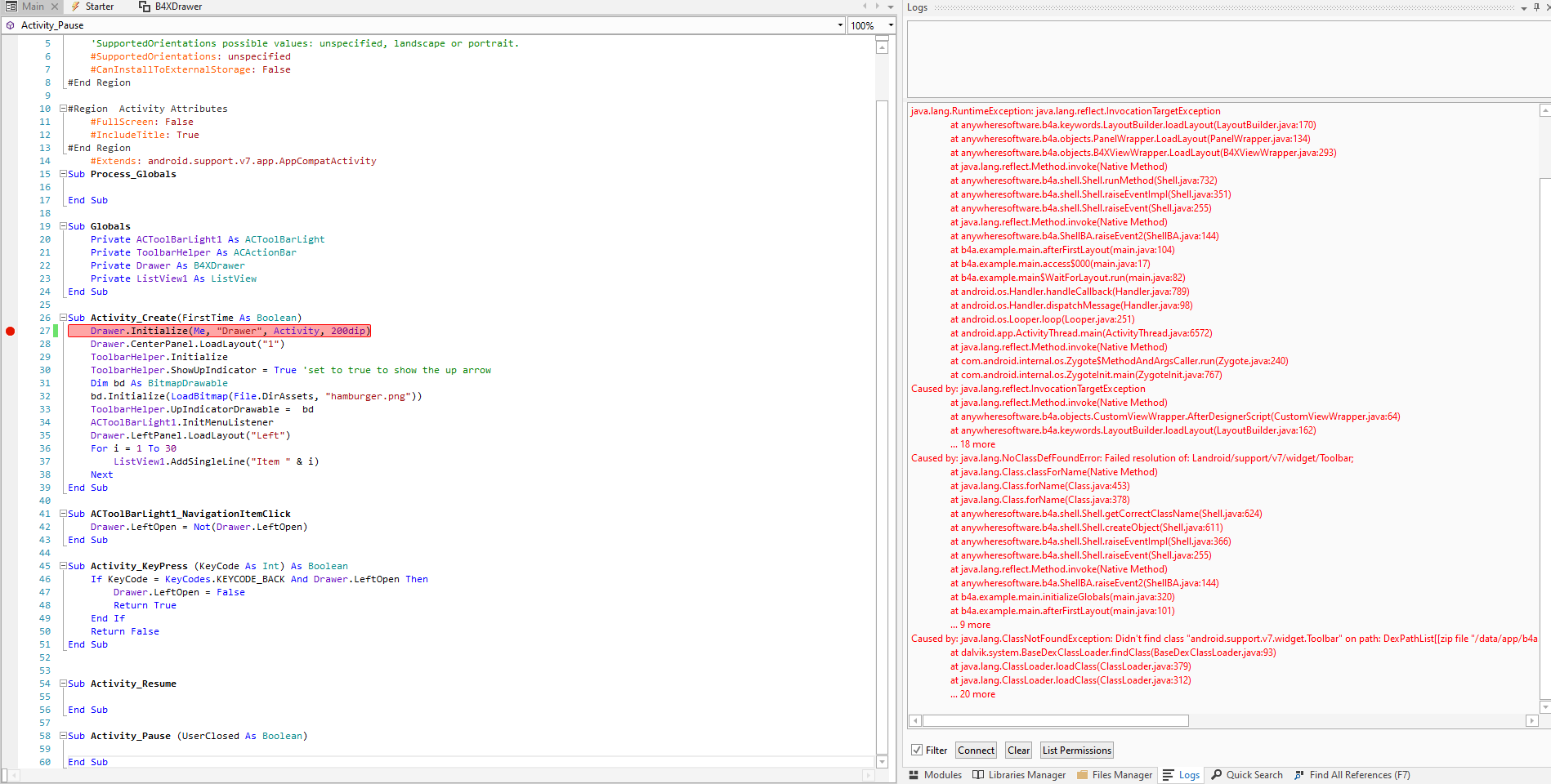The height and width of the screenshot is (784, 1551).
Task: Open the Quick Search tab
Action: click(1247, 775)
